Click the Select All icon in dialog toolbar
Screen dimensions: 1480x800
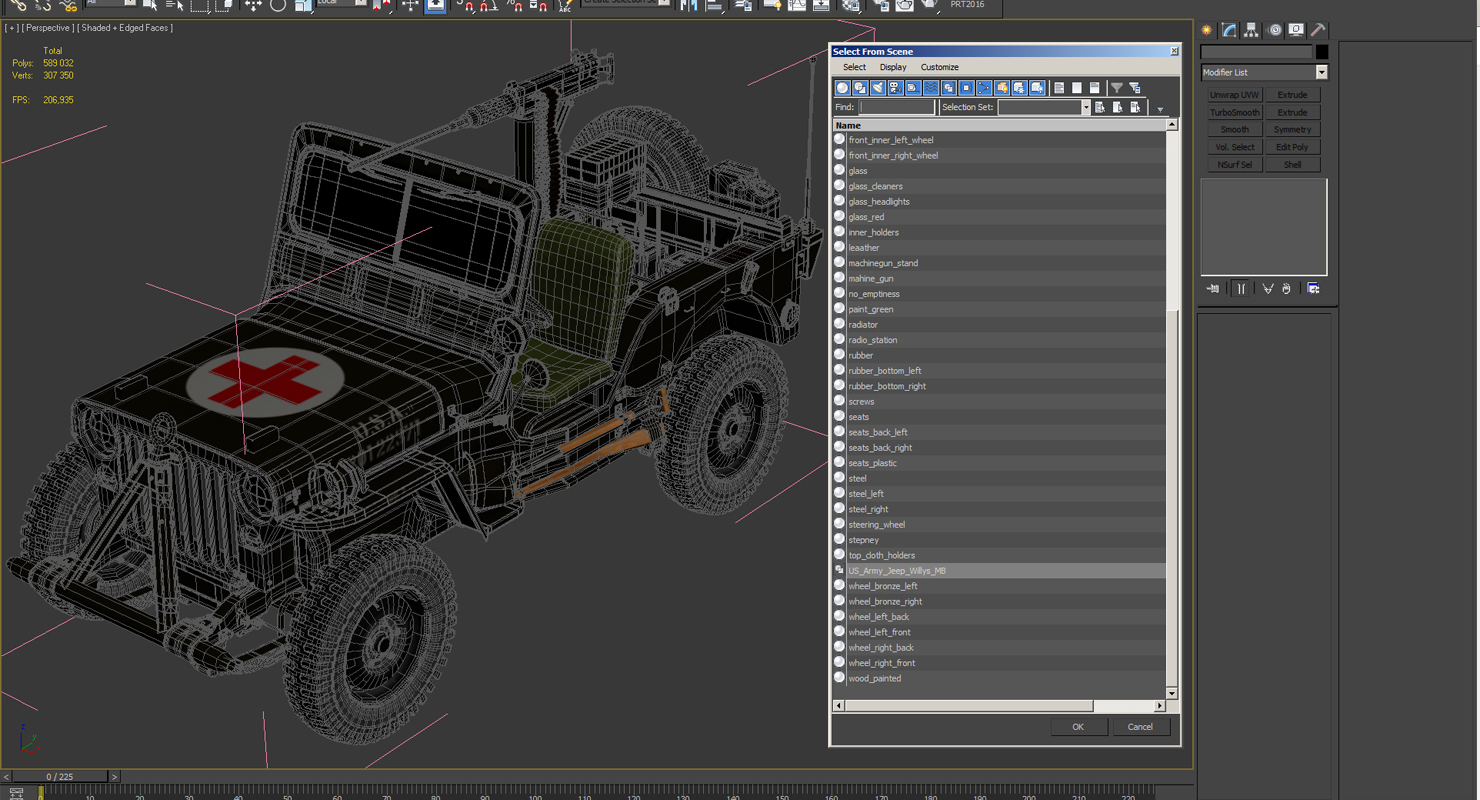pyautogui.click(x=1059, y=88)
